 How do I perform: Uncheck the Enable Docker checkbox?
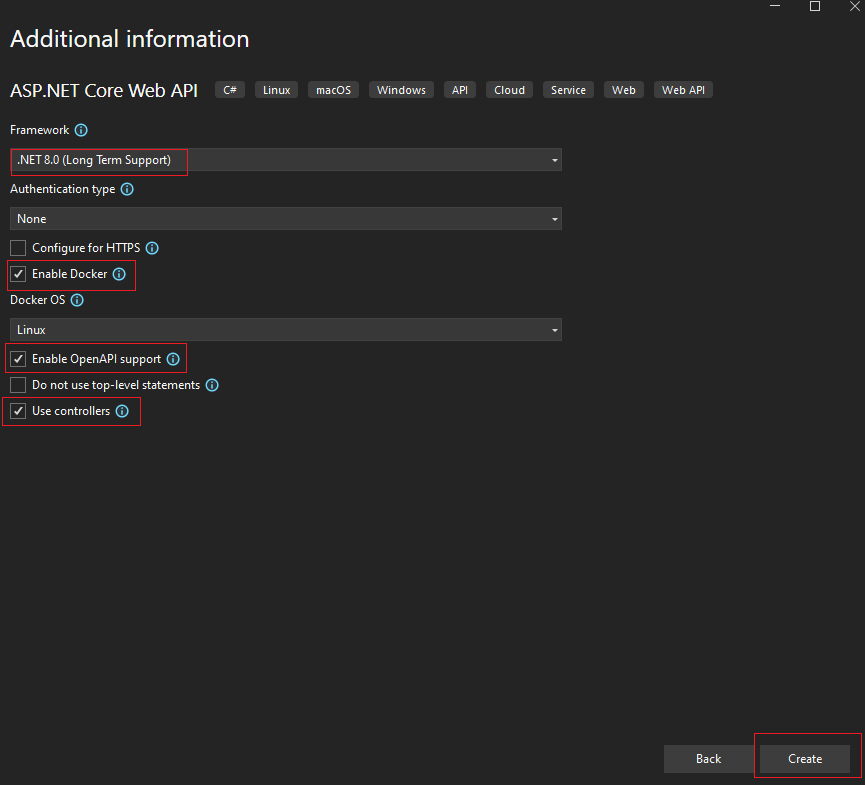18,274
